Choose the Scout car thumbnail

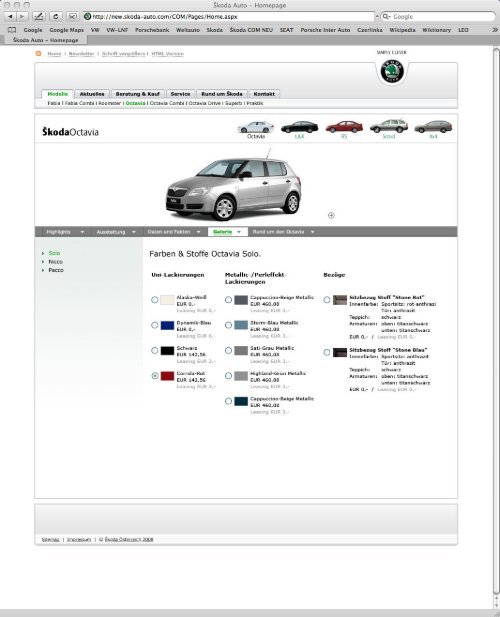[389, 126]
